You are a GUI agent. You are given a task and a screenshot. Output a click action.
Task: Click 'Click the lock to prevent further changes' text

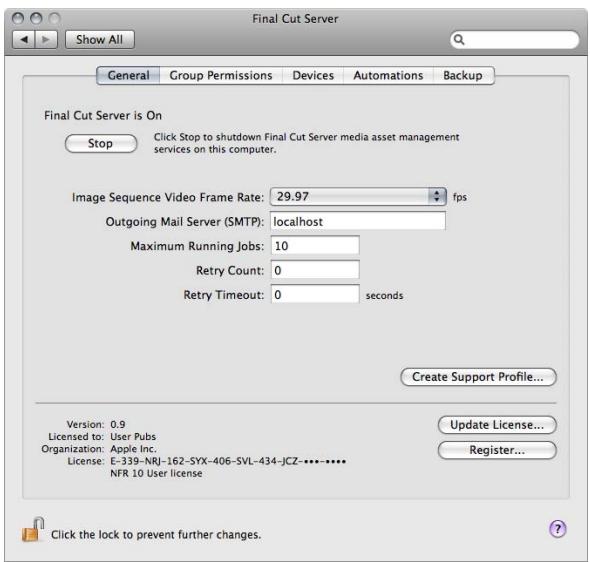pos(156,535)
